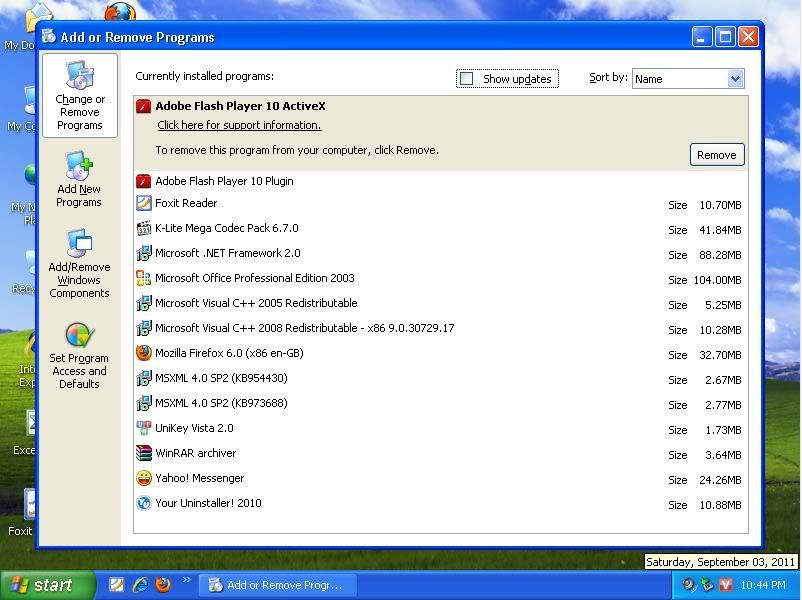
Task: Click the Remove button for Flash ActiveX
Action: point(717,155)
